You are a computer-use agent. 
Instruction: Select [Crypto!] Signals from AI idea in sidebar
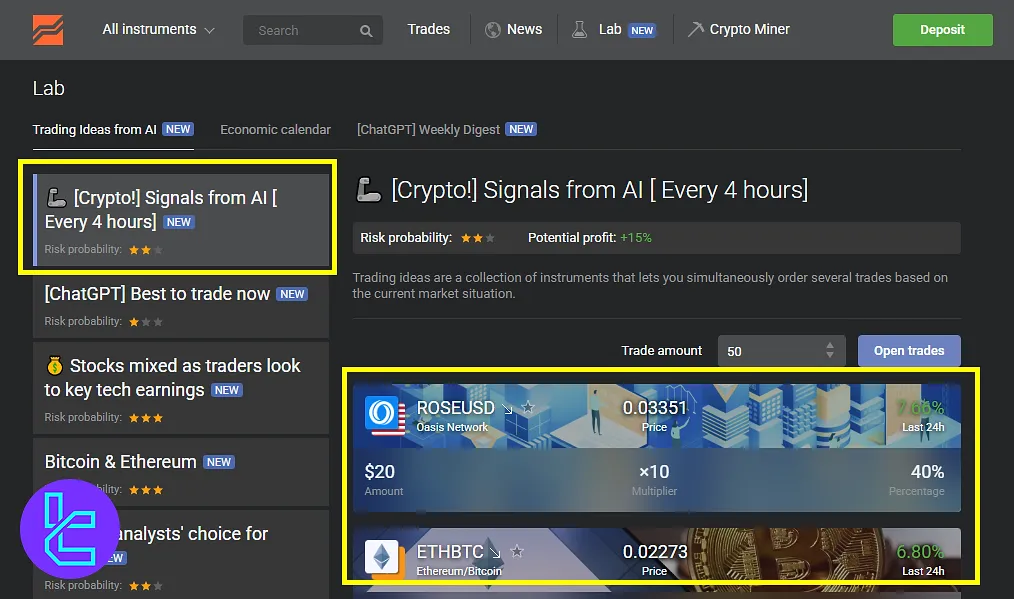[181, 220]
